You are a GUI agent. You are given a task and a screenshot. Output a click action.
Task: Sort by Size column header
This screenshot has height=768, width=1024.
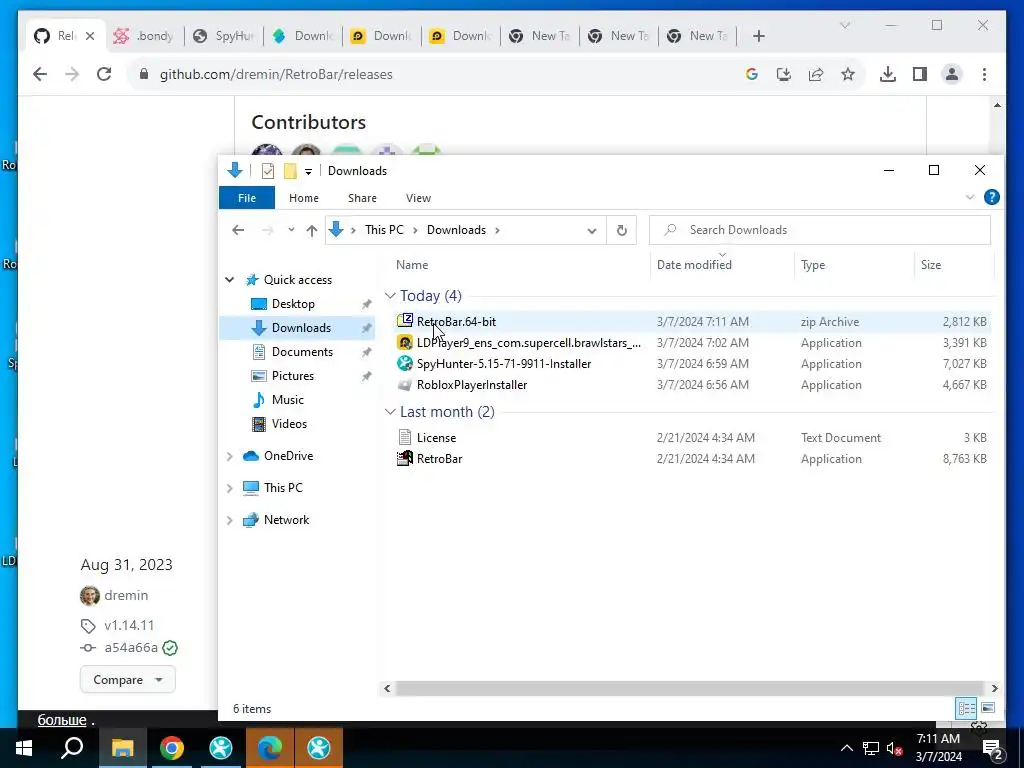pyautogui.click(x=931, y=264)
